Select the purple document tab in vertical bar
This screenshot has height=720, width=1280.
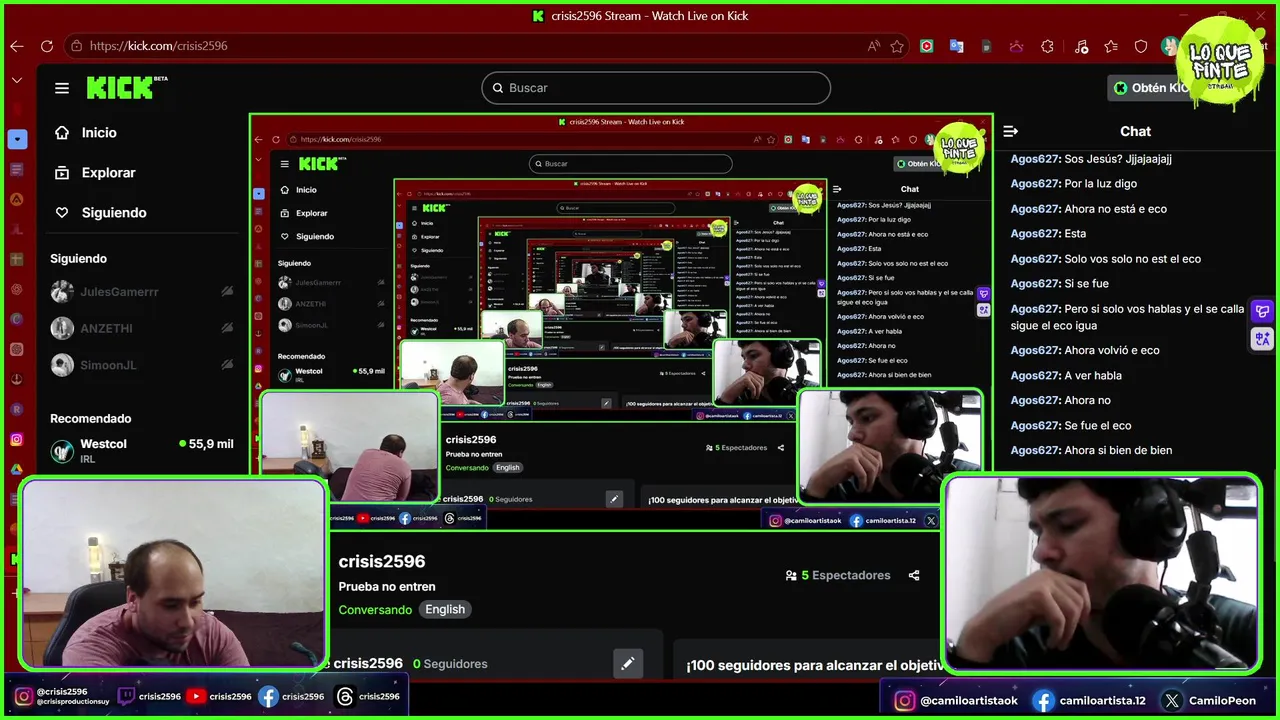[17, 169]
